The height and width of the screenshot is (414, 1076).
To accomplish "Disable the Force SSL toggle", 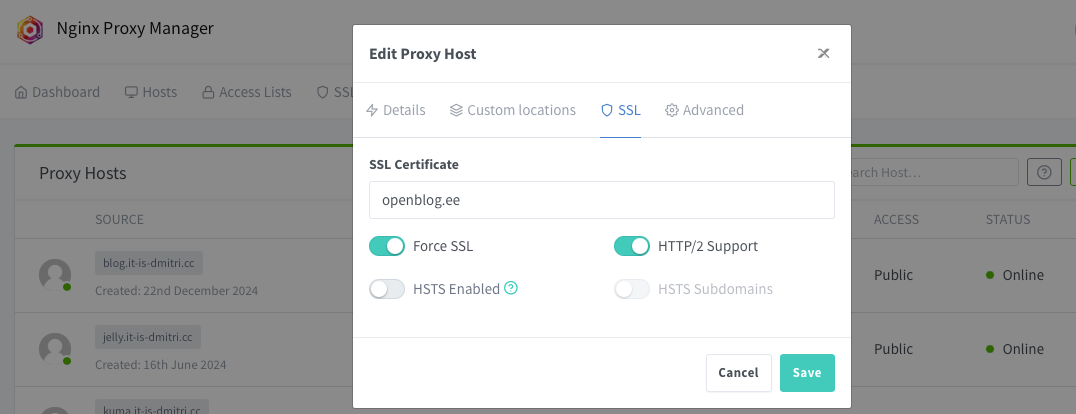I will (387, 246).
